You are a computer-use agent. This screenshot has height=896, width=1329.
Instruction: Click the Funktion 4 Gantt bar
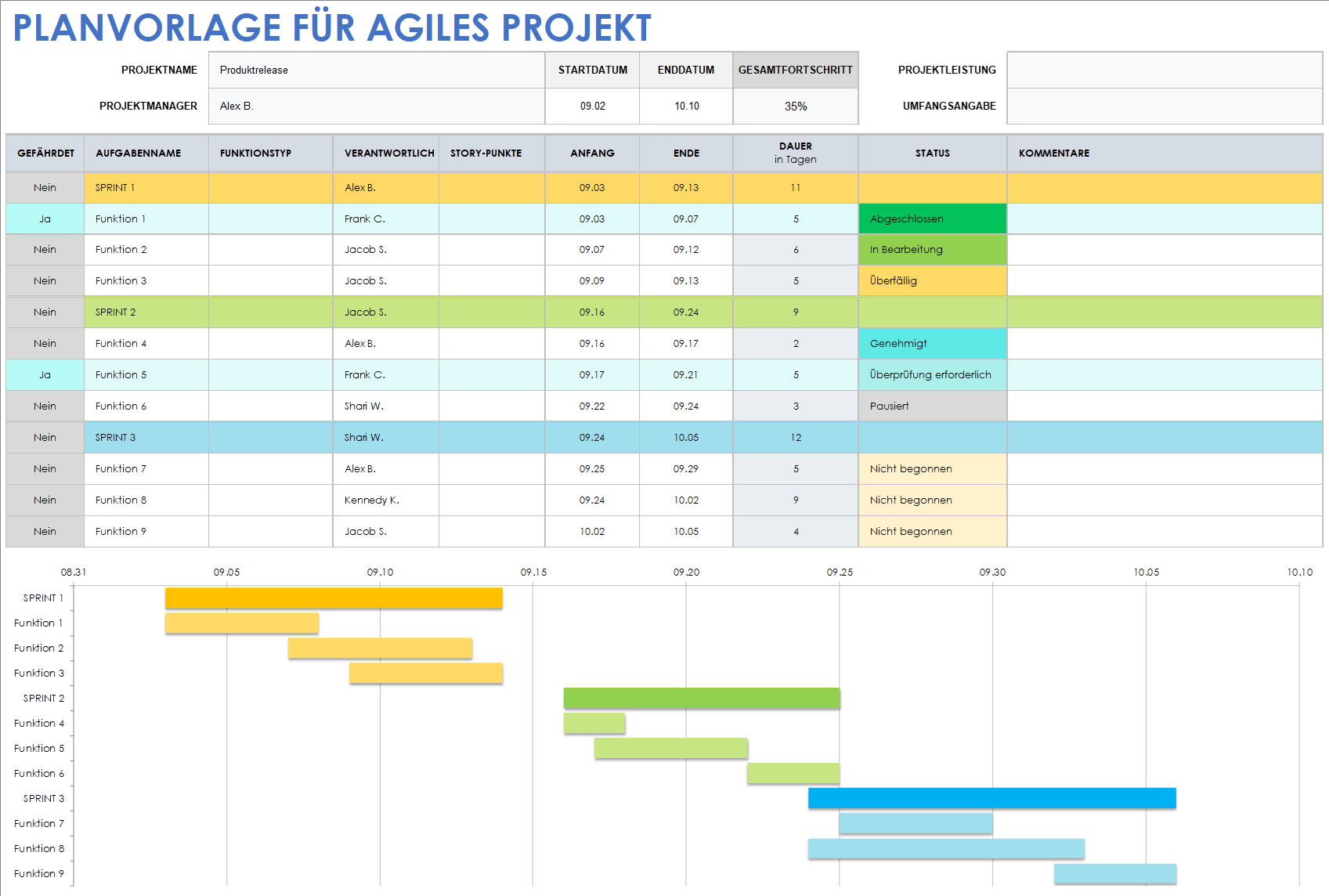(x=594, y=723)
